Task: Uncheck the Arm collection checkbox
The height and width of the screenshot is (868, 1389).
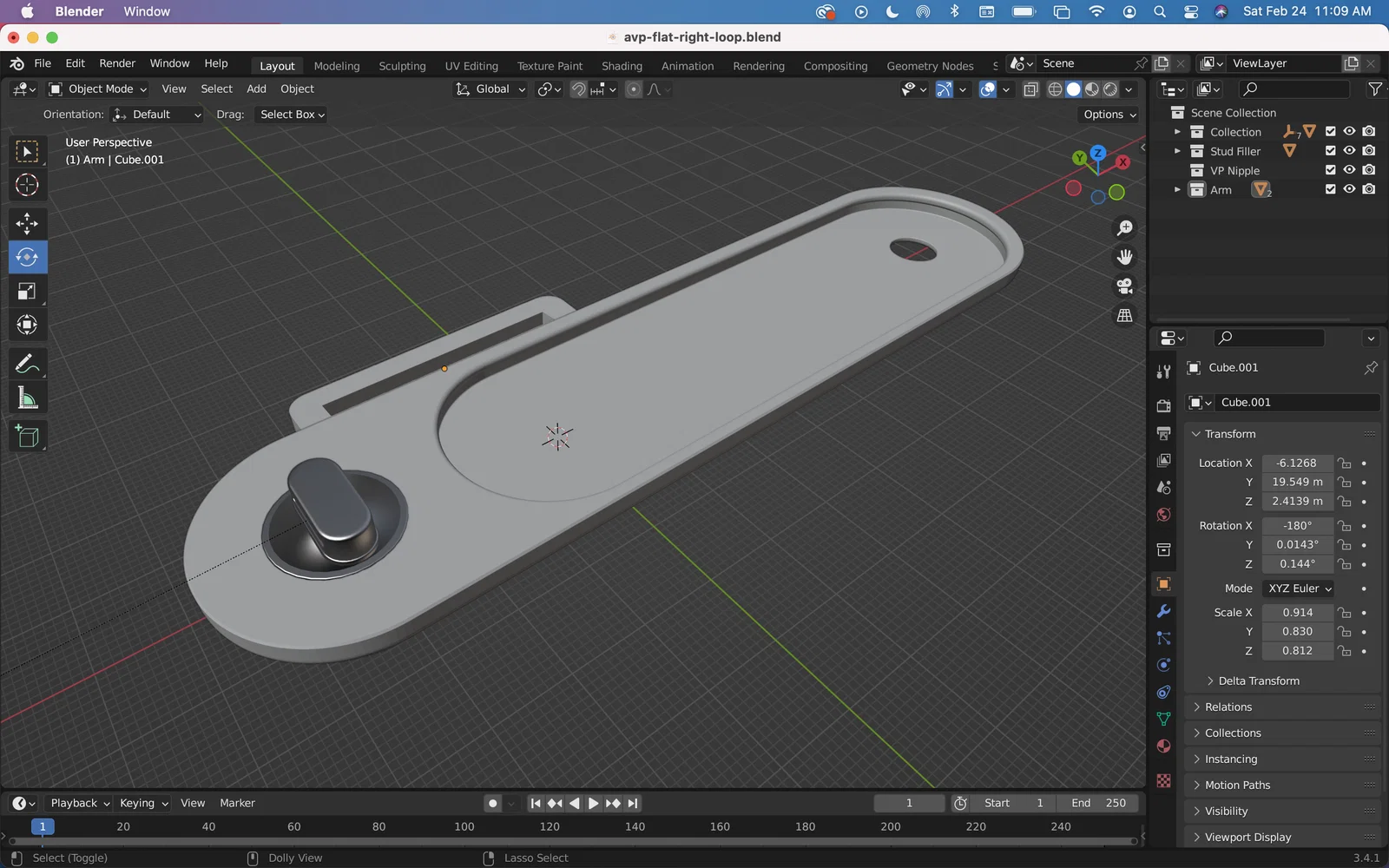Action: (x=1330, y=189)
